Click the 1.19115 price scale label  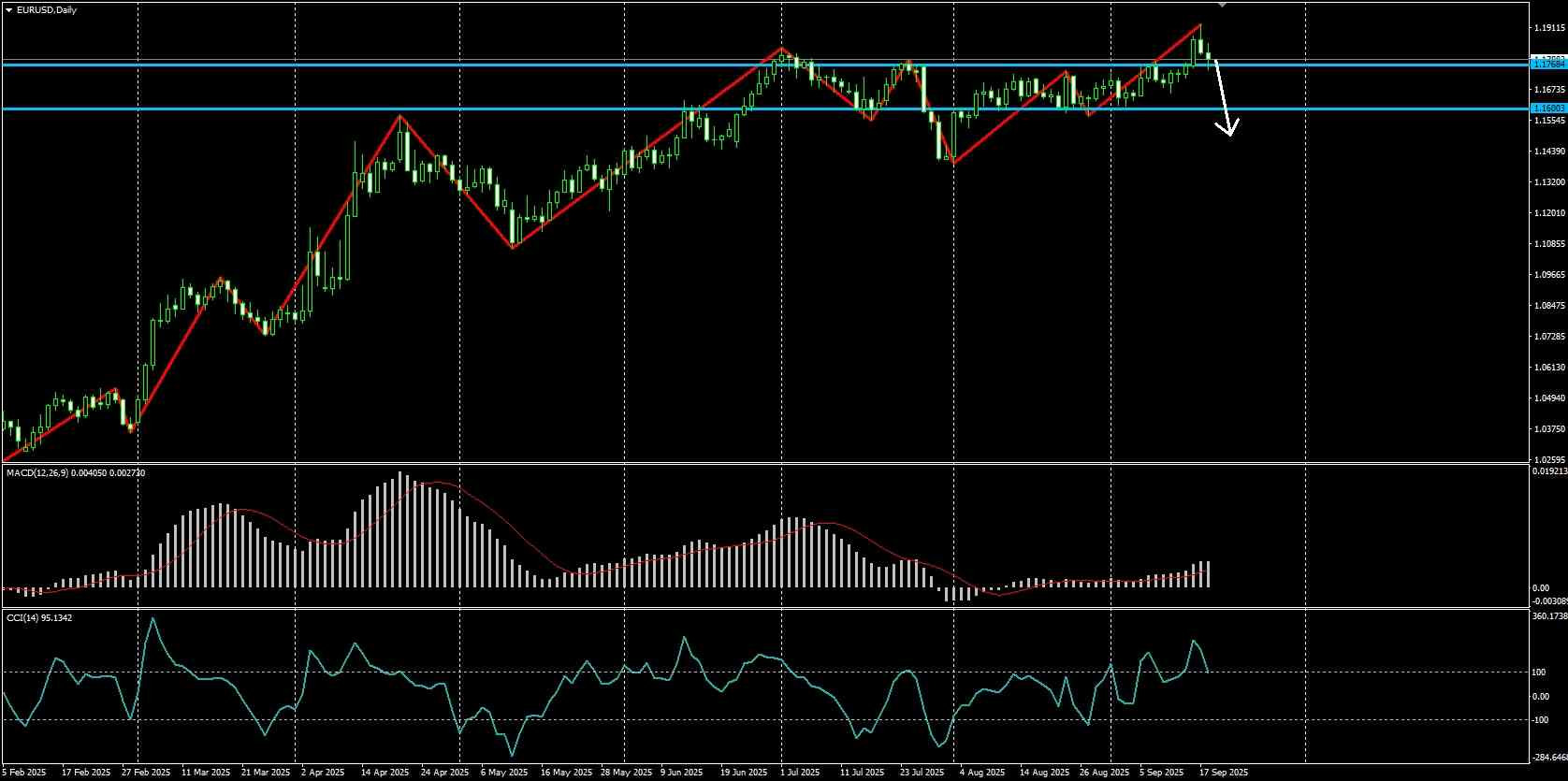tap(1550, 28)
